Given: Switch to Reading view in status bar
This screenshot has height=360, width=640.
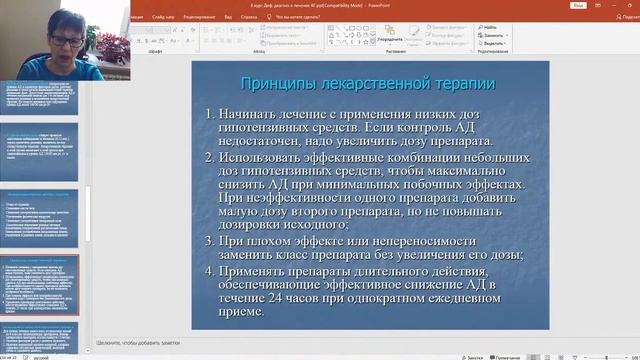Looking at the screenshot, I should (561, 357).
